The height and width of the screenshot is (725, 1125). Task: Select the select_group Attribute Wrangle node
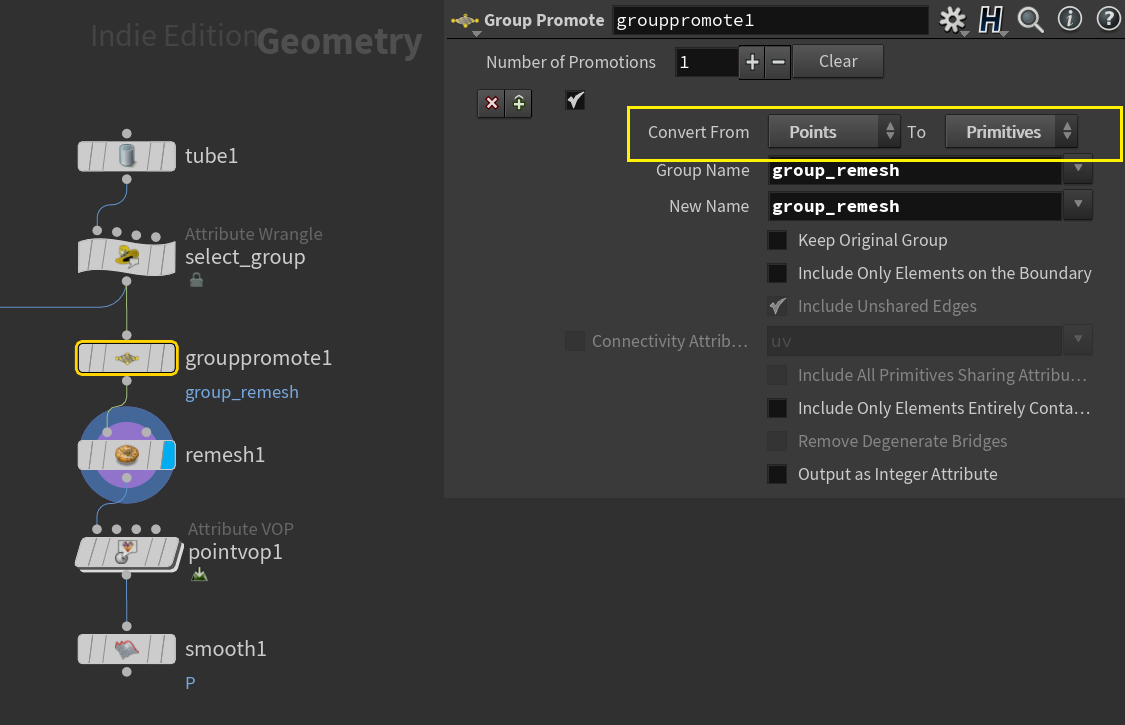coord(126,257)
